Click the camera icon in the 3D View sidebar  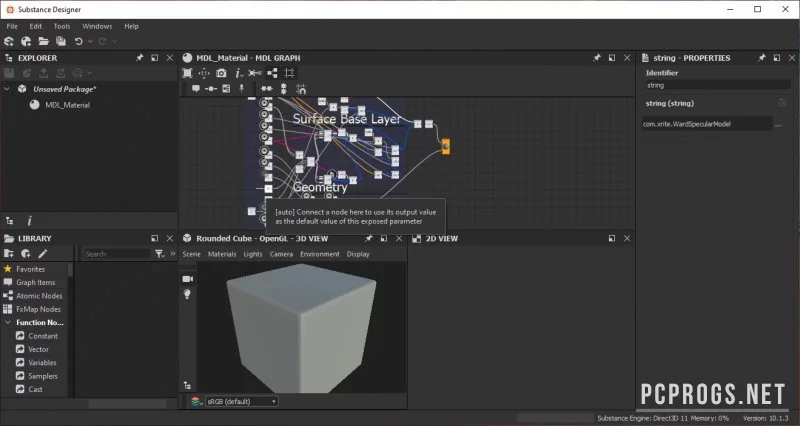point(188,279)
